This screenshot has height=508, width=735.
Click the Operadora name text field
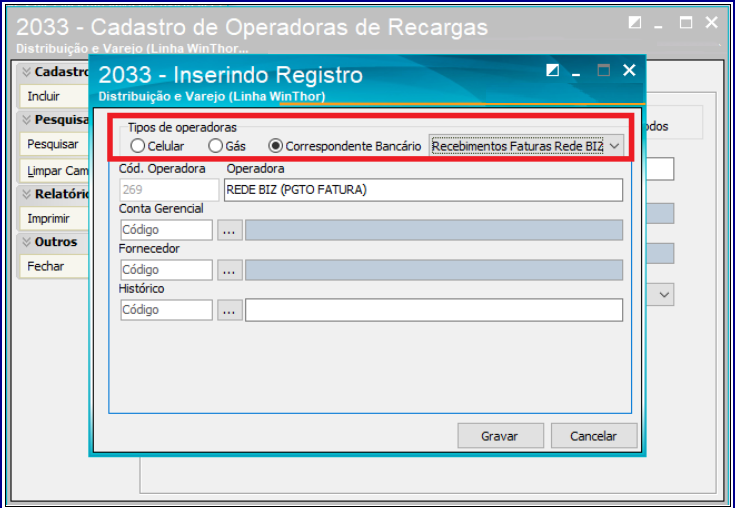pyautogui.click(x=423, y=190)
